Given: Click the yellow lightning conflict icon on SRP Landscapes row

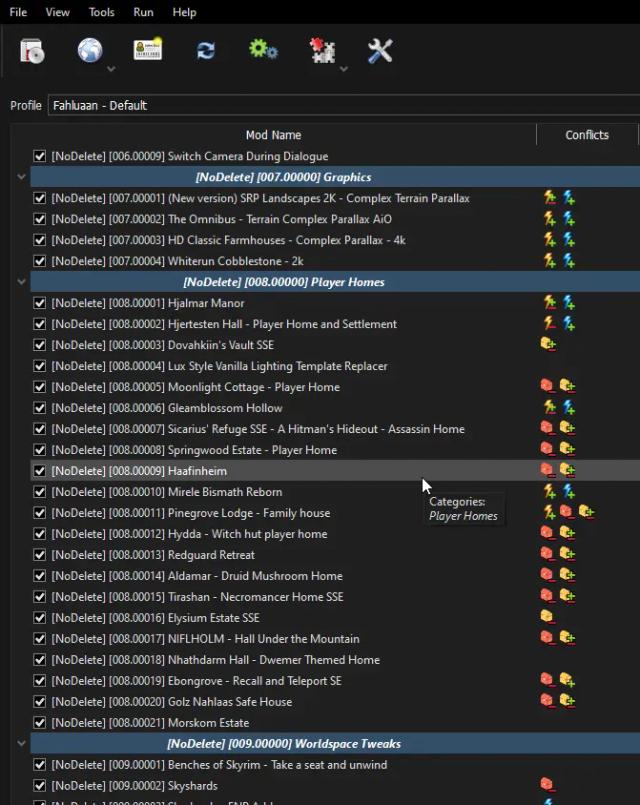Looking at the screenshot, I should (x=550, y=198).
